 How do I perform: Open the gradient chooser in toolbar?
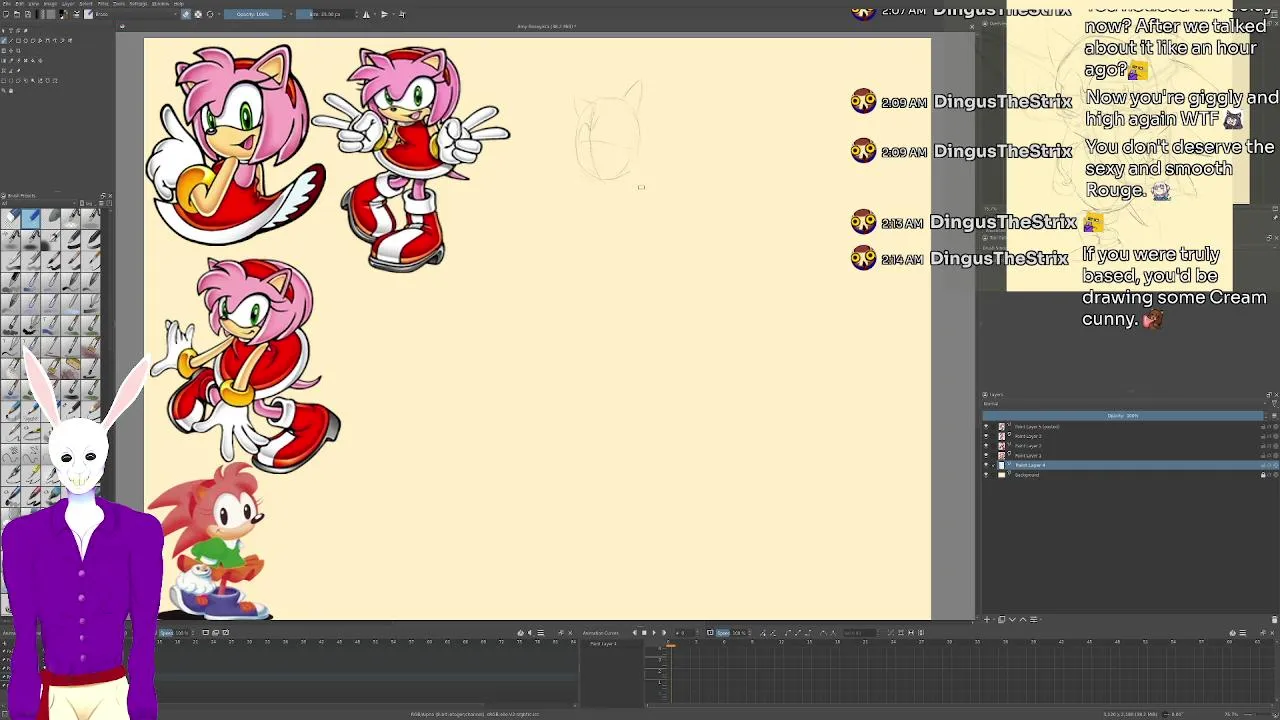(x=40, y=14)
